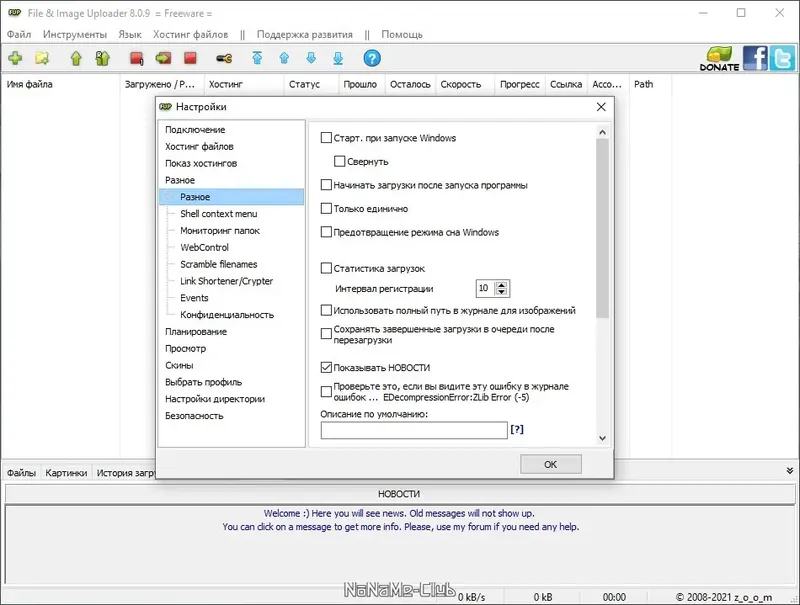Open the Инструменты menu
This screenshot has height=605, width=800.
[74, 34]
